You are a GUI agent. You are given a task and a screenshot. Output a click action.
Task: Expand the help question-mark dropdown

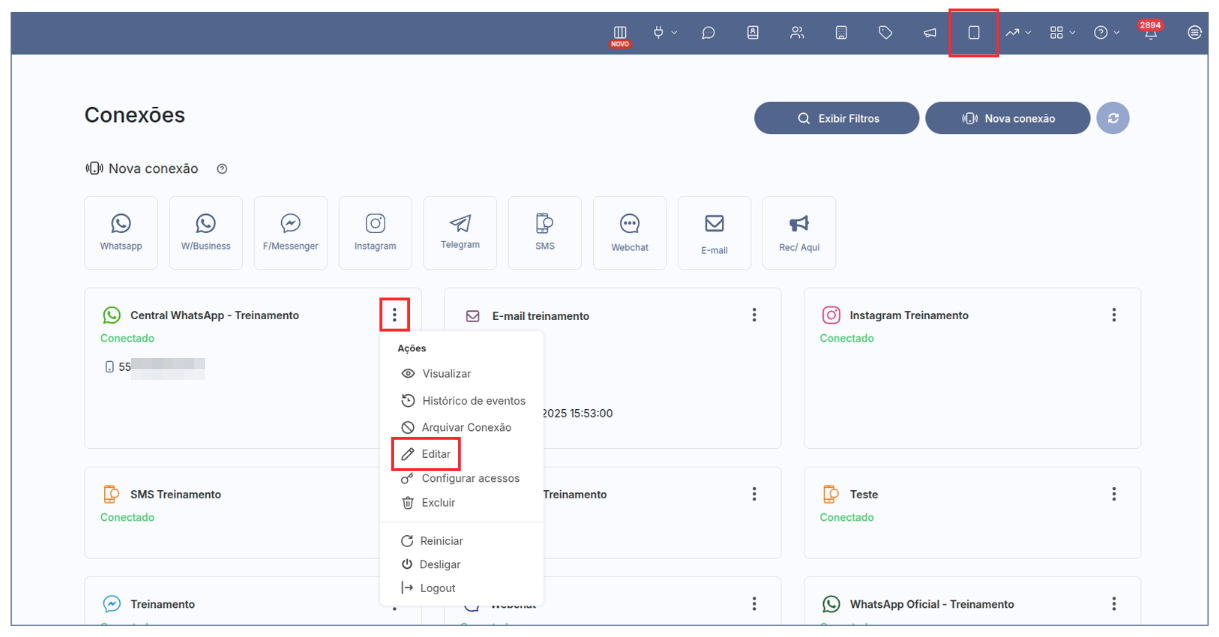[1105, 33]
